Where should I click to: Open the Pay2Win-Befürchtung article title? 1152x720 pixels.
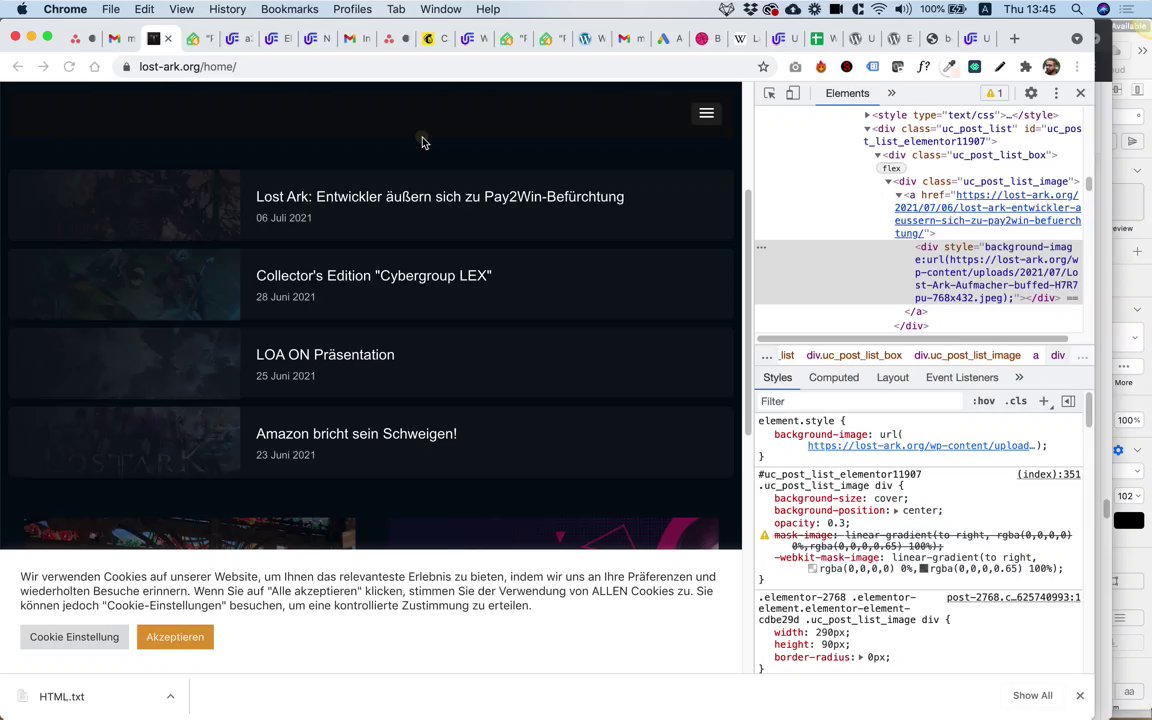[x=440, y=197]
